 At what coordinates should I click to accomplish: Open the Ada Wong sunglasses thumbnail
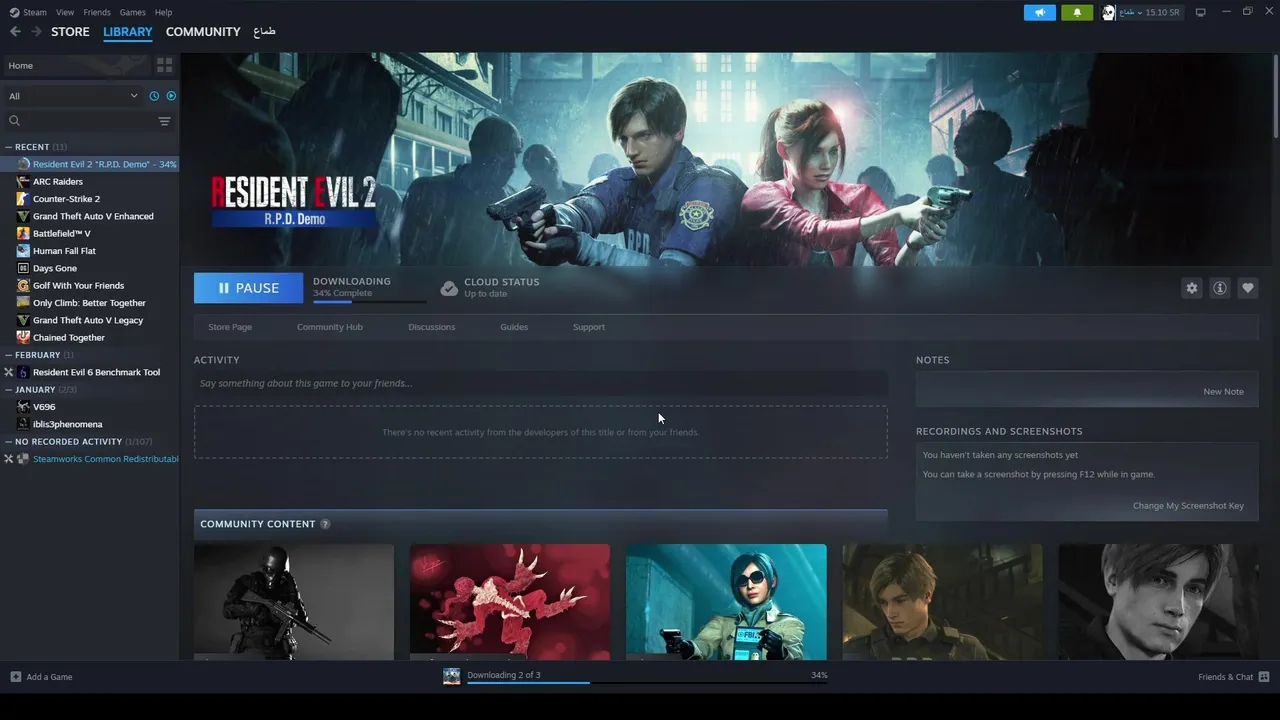click(x=726, y=602)
